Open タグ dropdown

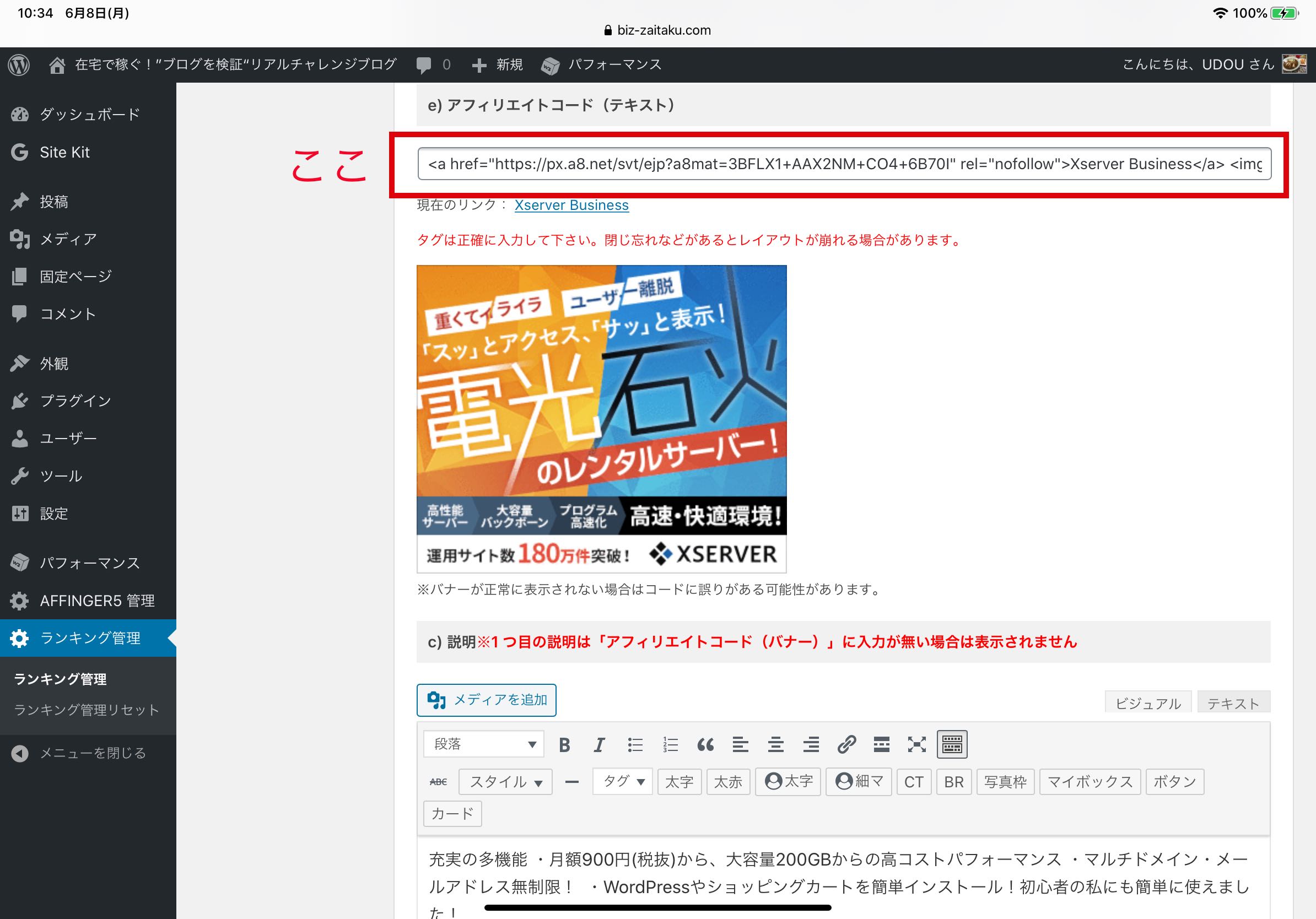(x=623, y=781)
